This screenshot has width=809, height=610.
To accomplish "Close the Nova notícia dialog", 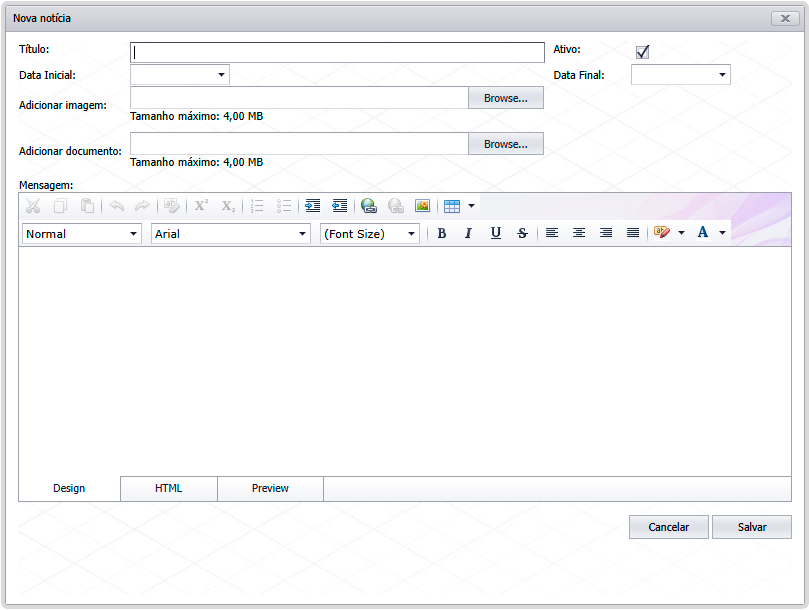I will click(x=785, y=19).
